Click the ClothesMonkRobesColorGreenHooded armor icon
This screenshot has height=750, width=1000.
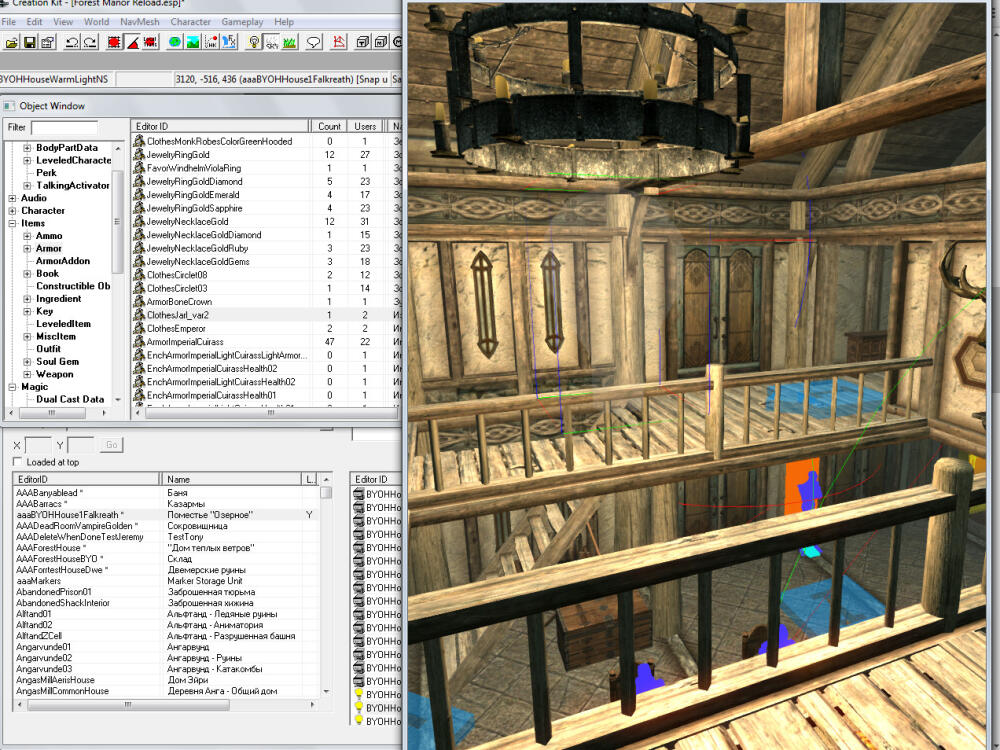139,141
